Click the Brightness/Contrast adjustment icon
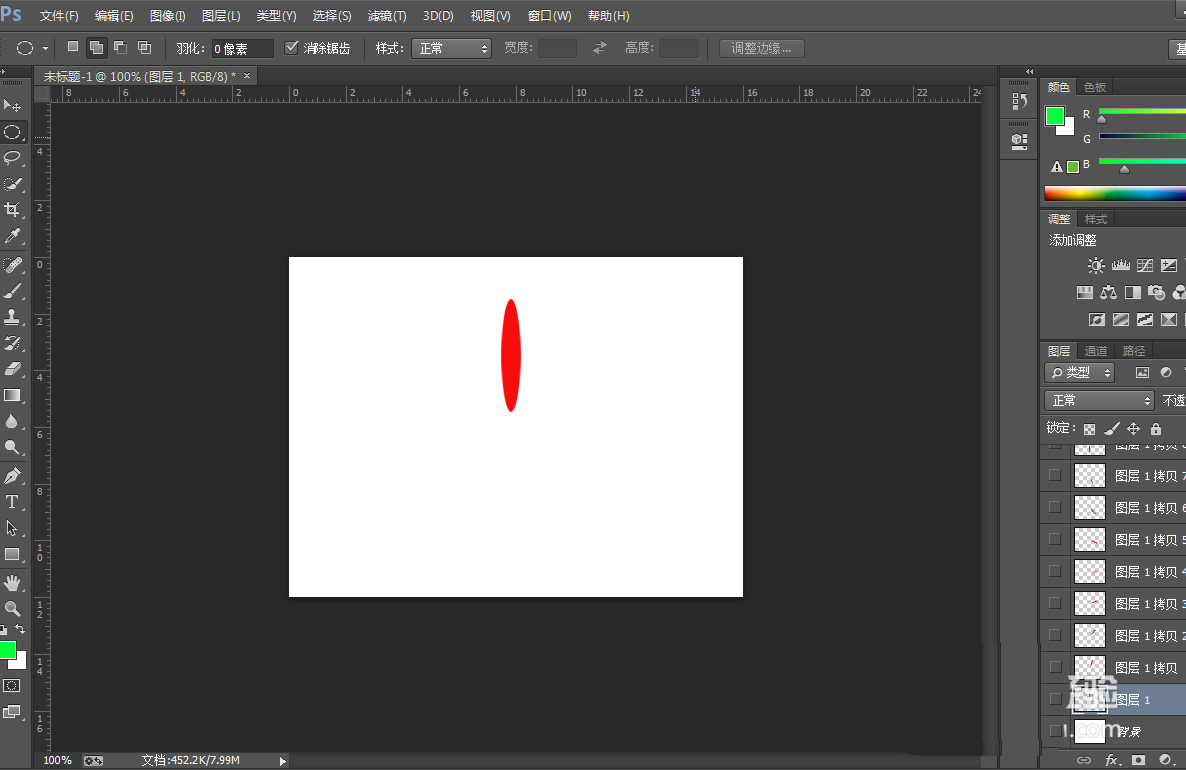Viewport: 1186px width, 770px height. point(1096,265)
